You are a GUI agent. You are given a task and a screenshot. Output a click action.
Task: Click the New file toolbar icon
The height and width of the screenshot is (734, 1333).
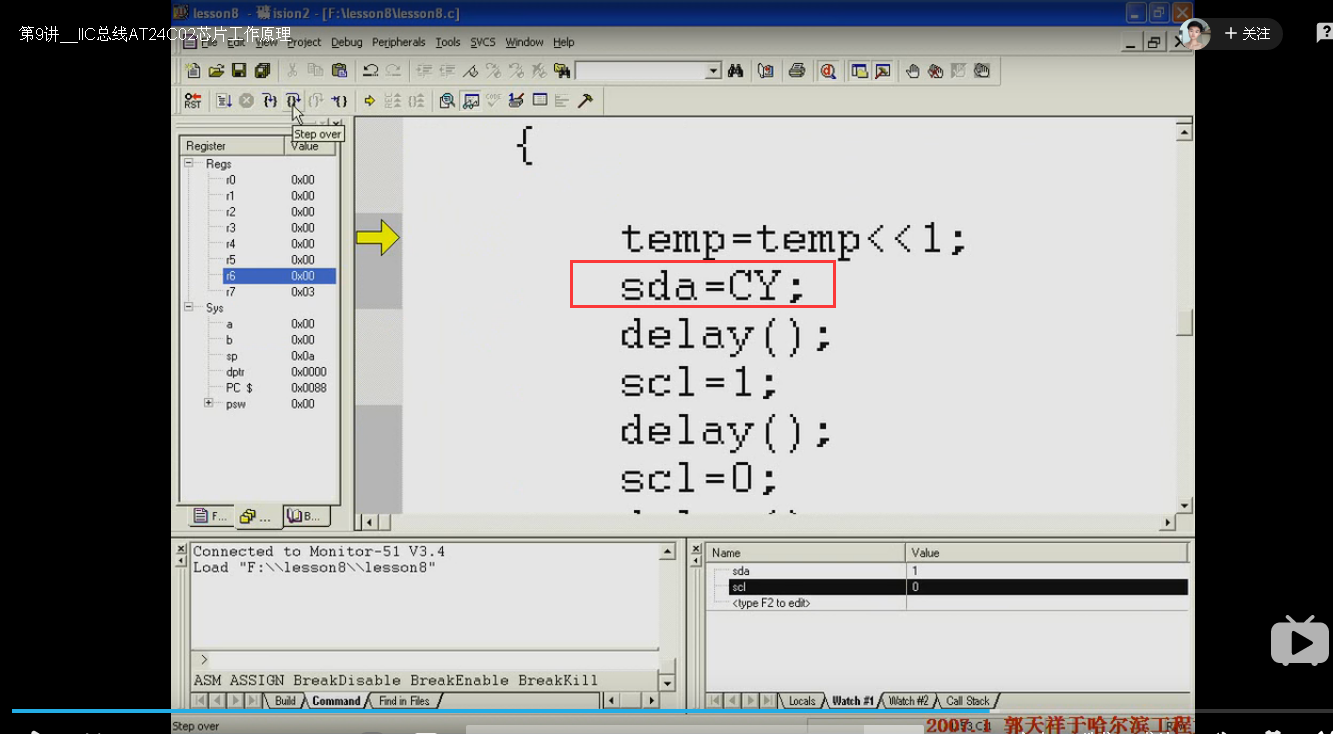[x=193, y=71]
